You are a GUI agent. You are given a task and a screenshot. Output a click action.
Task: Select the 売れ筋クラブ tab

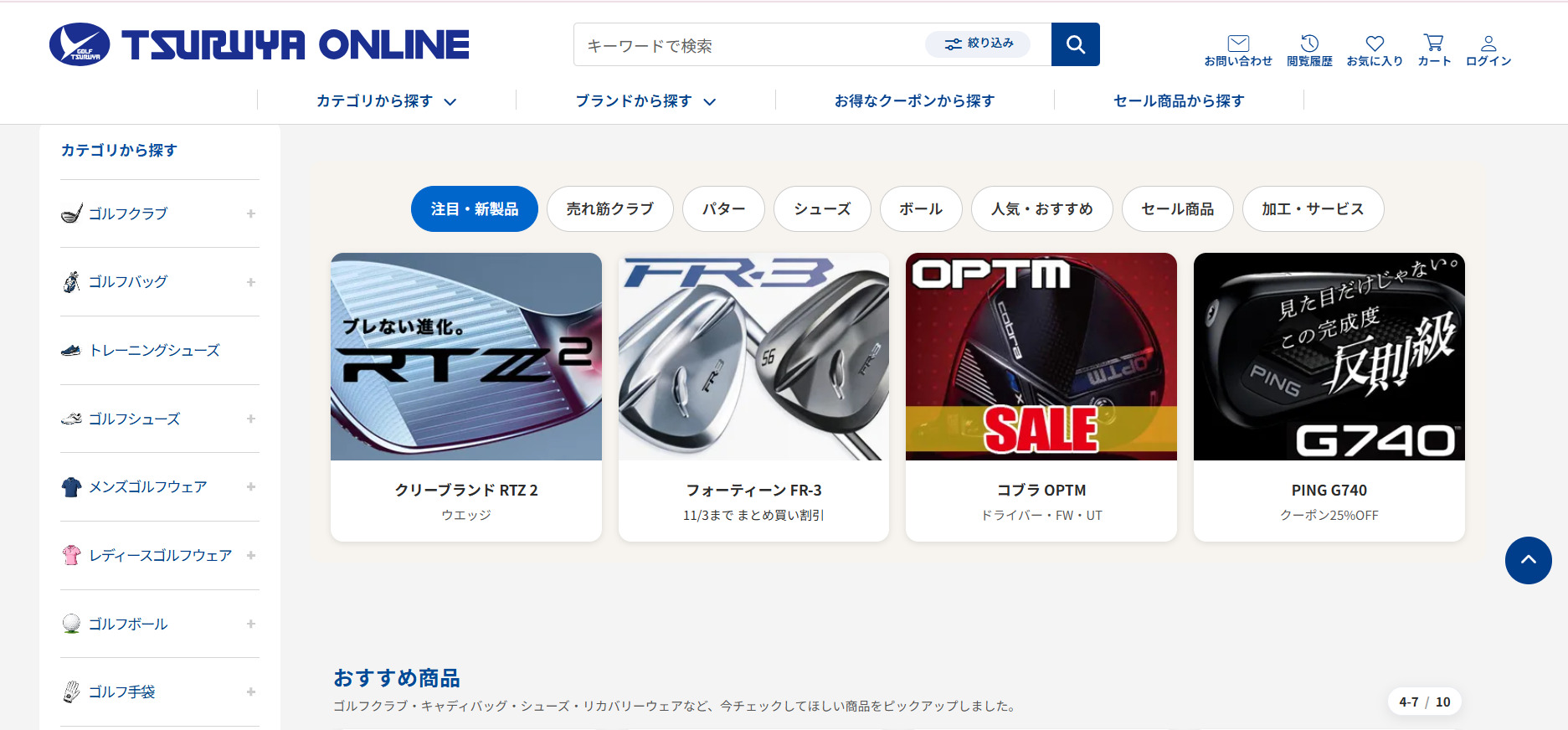point(609,208)
